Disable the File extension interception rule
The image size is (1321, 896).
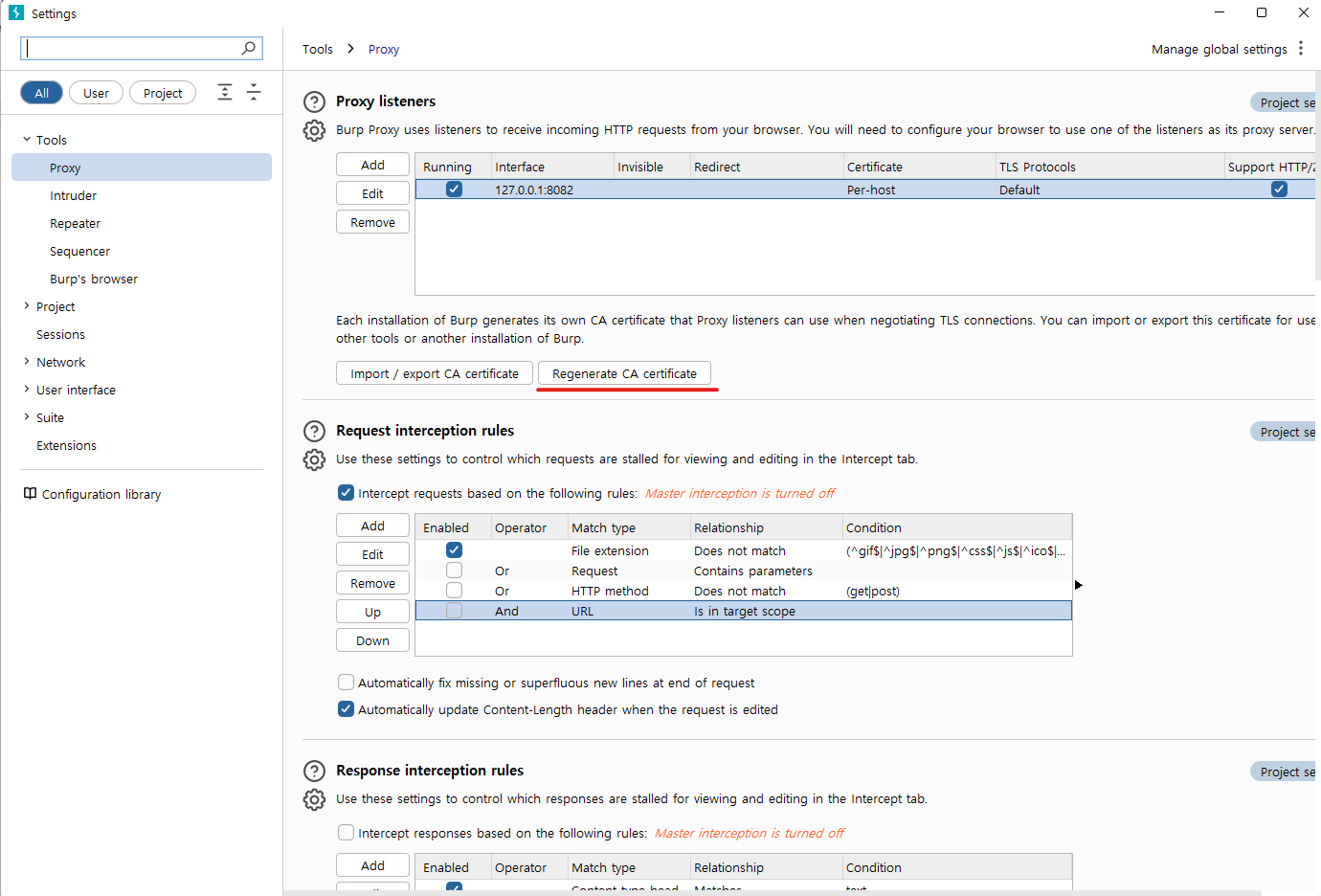click(455, 550)
